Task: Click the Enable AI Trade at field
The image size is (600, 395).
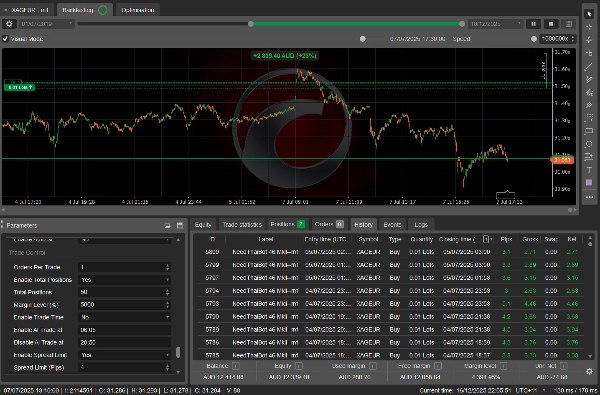Action: tap(124, 330)
